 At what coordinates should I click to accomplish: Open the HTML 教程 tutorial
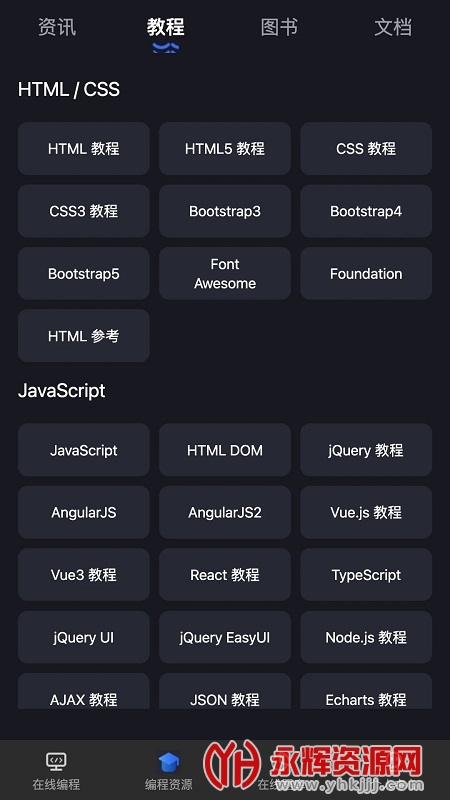(84, 148)
